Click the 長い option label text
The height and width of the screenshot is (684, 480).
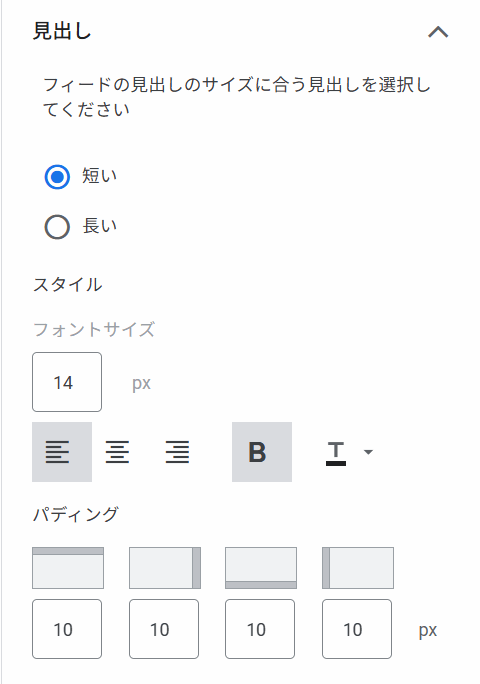tap(100, 226)
